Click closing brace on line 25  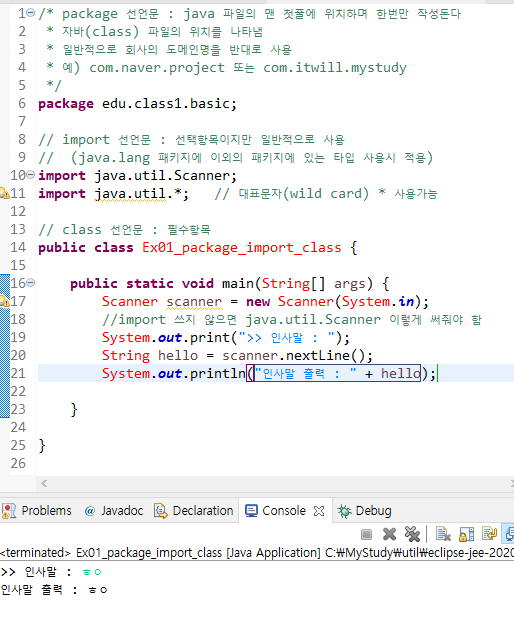(x=42, y=445)
